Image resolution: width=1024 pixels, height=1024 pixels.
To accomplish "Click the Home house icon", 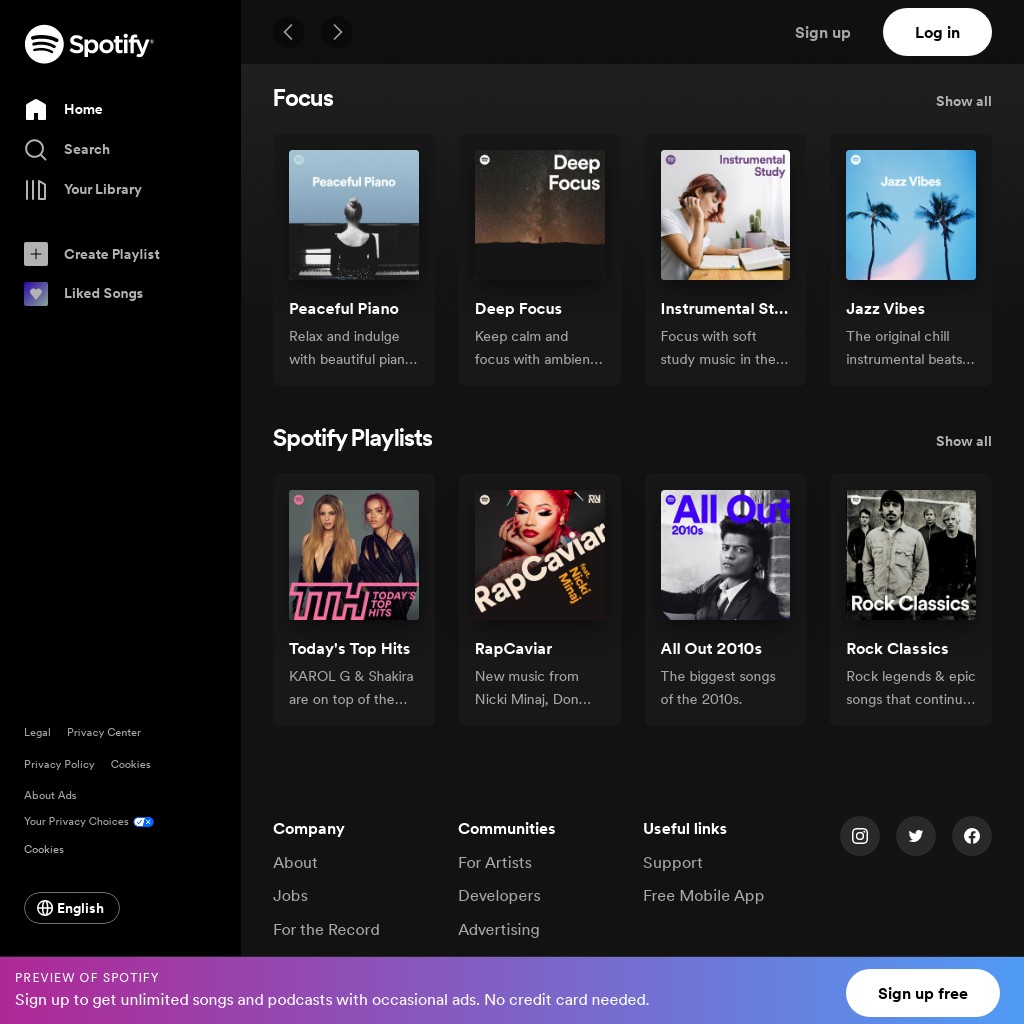I will tap(36, 109).
